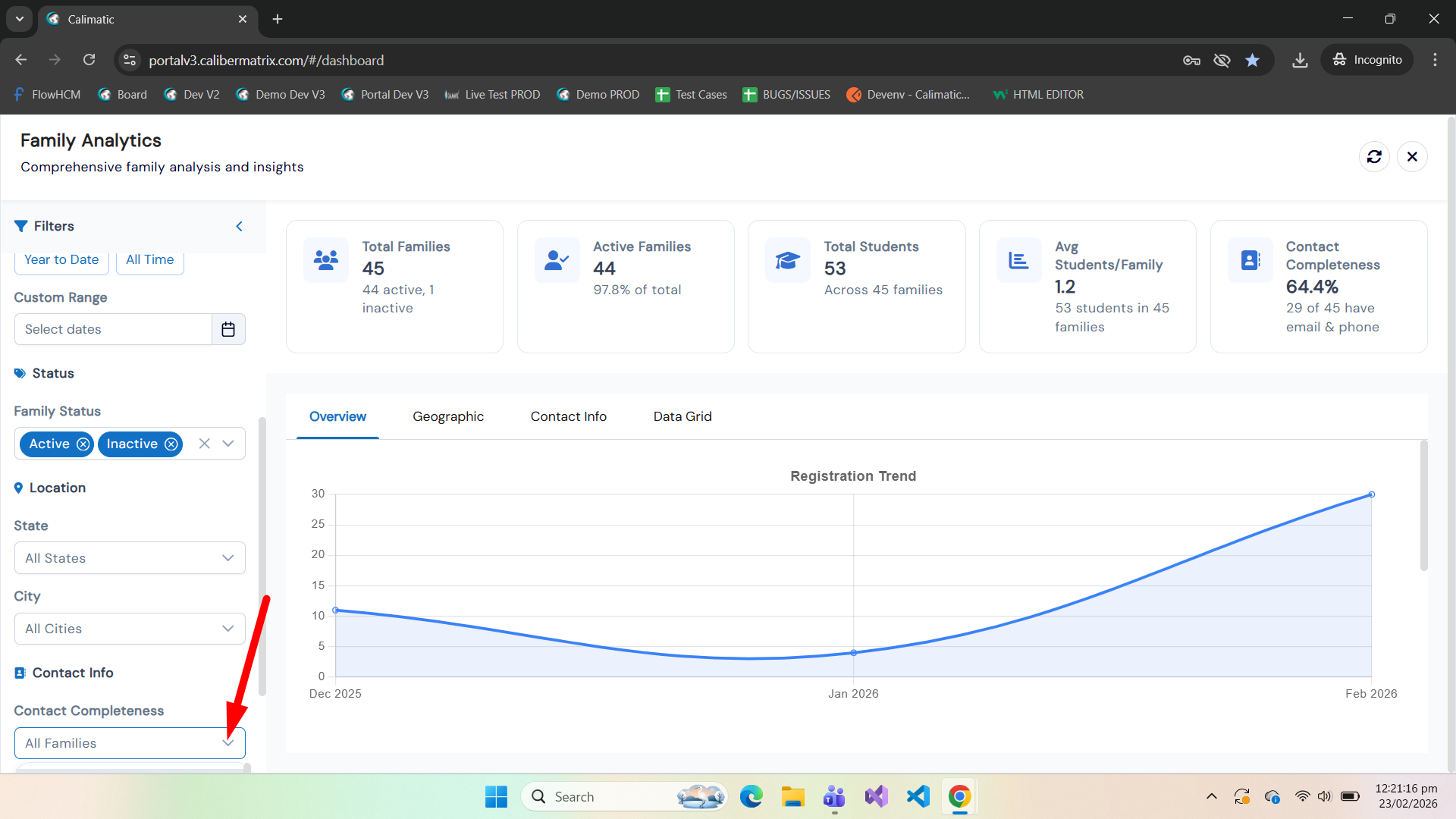Close the Family Analytics panel

tap(1411, 157)
